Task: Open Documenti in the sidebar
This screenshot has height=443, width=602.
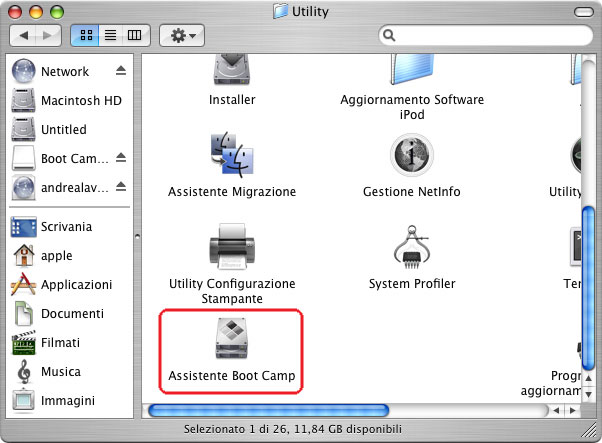Action: pyautogui.click(x=59, y=313)
